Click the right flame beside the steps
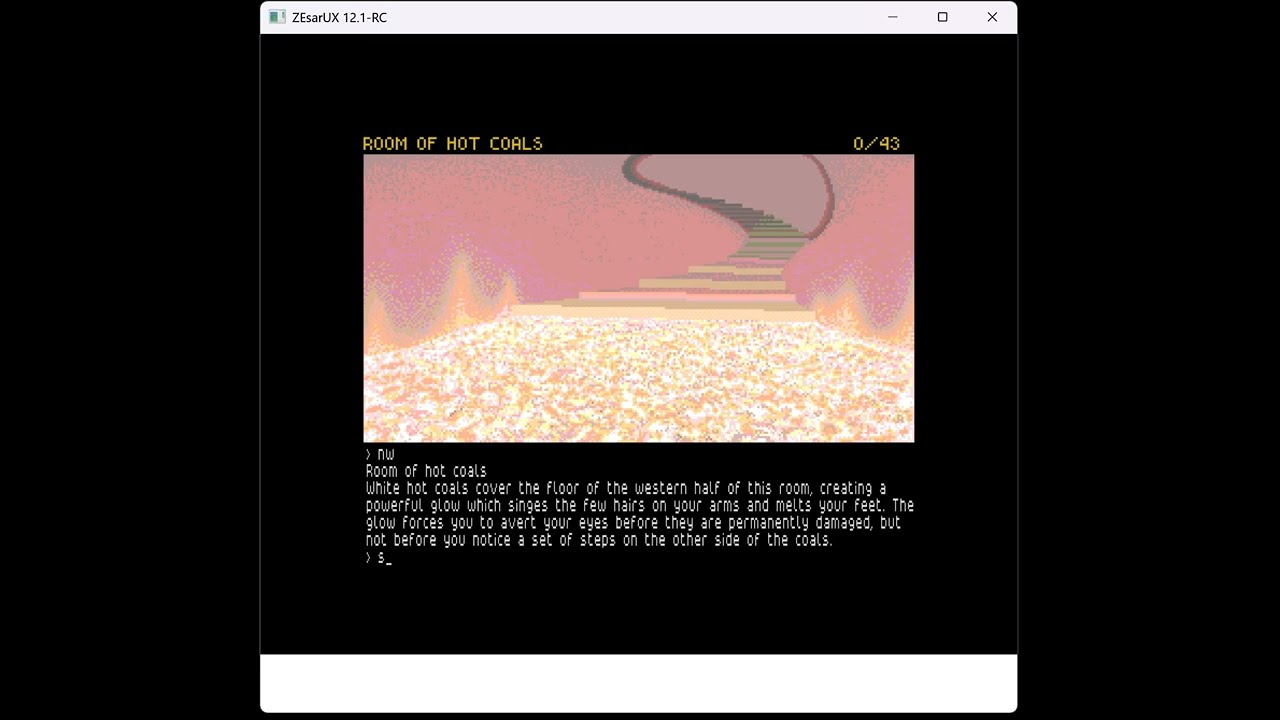Image resolution: width=1280 pixels, height=720 pixels. tap(848, 295)
